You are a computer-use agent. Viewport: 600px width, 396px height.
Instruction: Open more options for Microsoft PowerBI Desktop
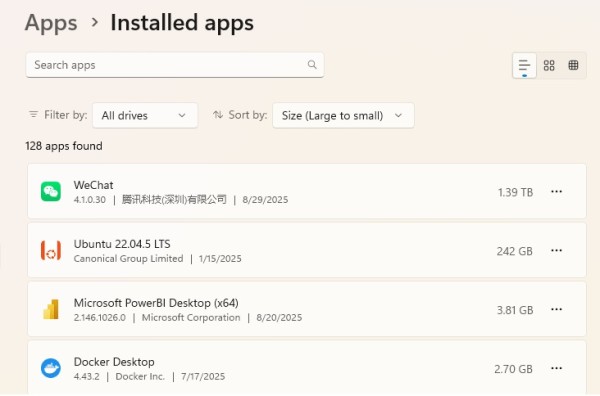[556, 309]
